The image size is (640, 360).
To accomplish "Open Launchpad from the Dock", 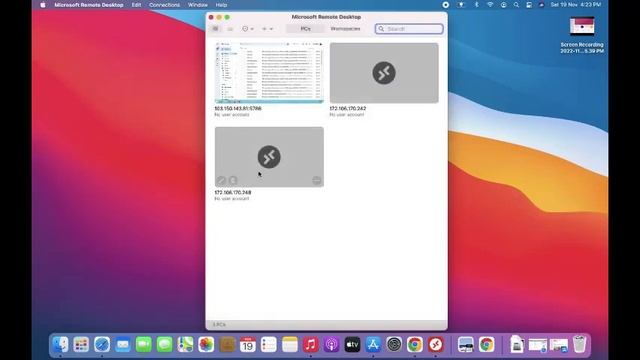I will [81, 344].
